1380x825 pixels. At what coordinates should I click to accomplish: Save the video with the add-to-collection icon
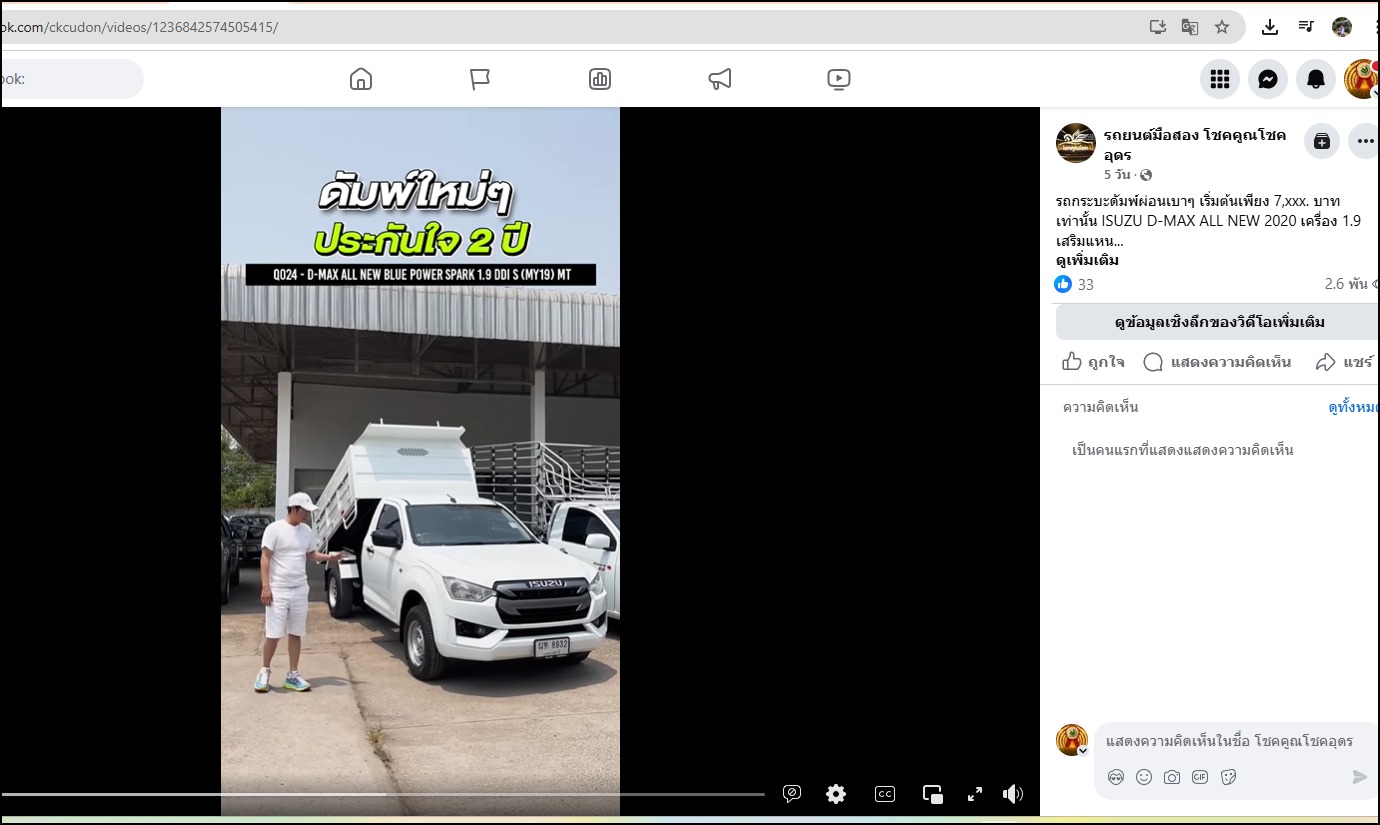(x=1321, y=142)
